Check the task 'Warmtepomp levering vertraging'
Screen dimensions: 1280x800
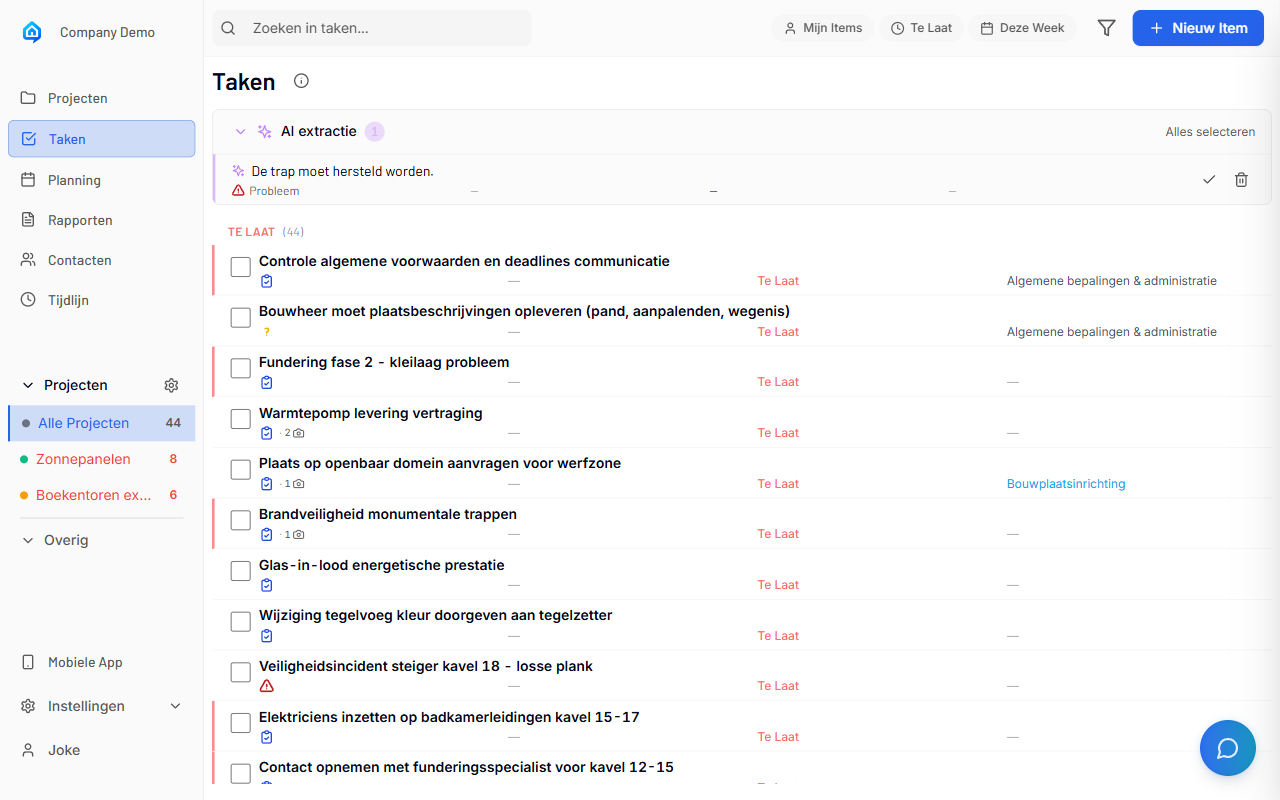pos(240,419)
